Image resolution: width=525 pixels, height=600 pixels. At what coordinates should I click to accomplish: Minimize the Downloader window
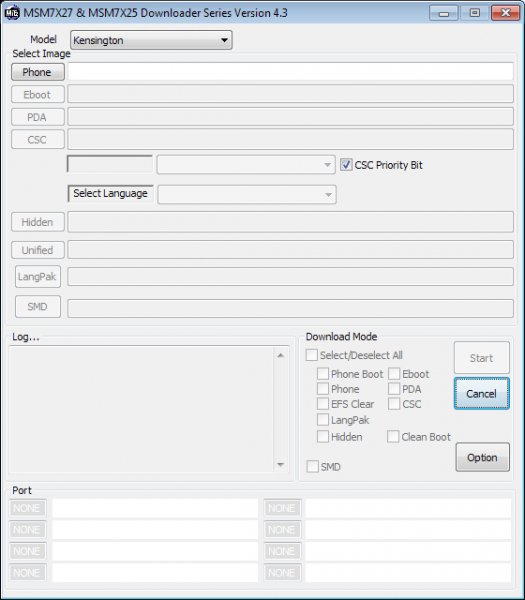[x=444, y=13]
